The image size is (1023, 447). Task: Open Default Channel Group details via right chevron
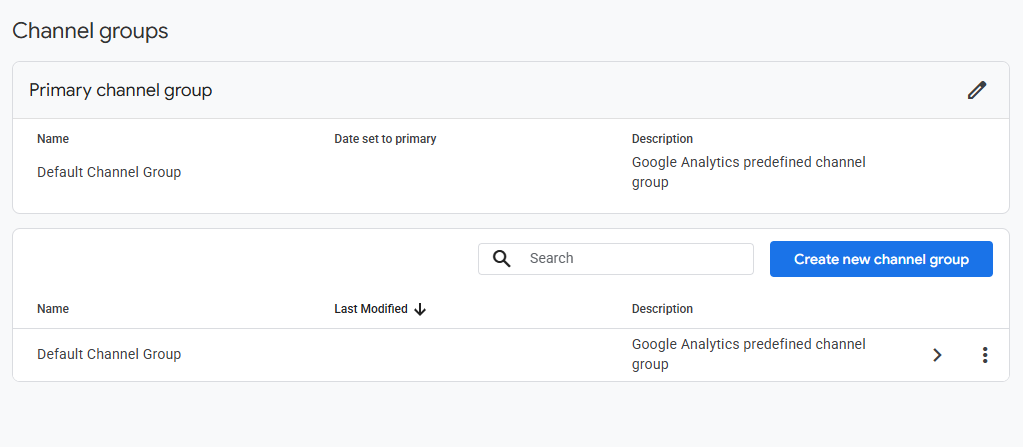coord(937,355)
